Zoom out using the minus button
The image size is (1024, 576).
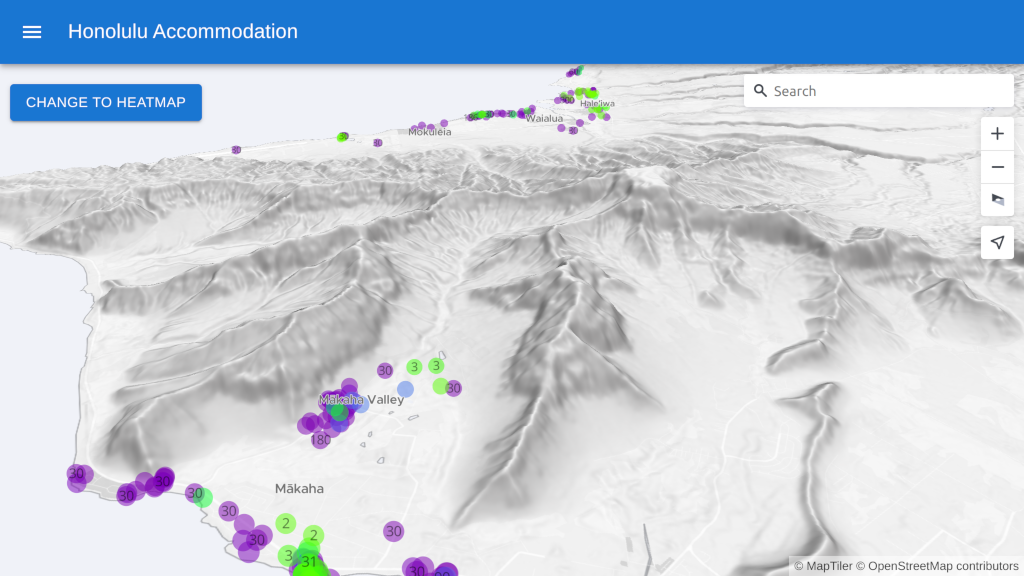[997, 167]
